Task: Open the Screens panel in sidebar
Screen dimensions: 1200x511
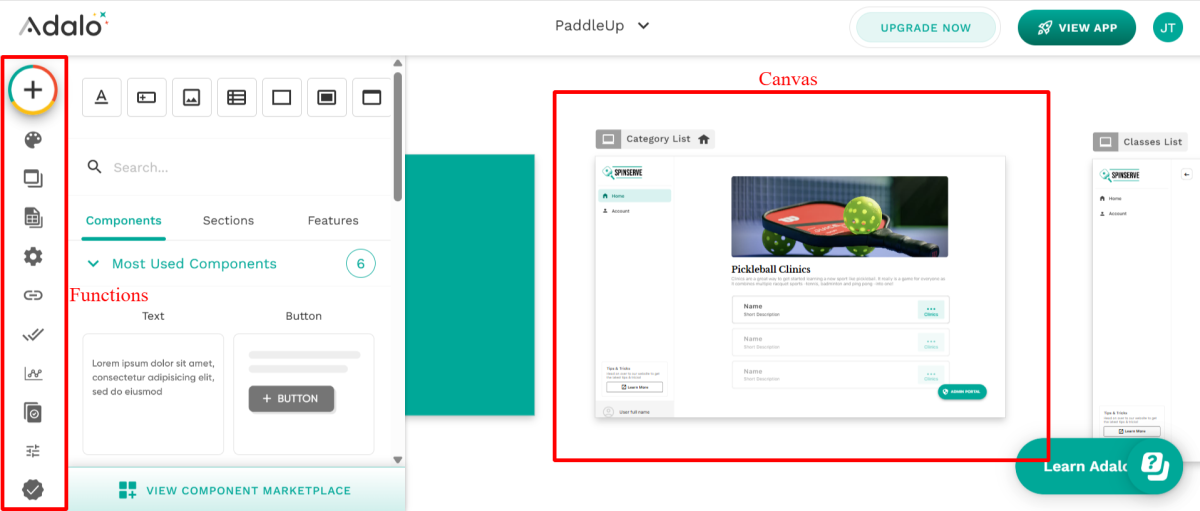Action: [33, 179]
